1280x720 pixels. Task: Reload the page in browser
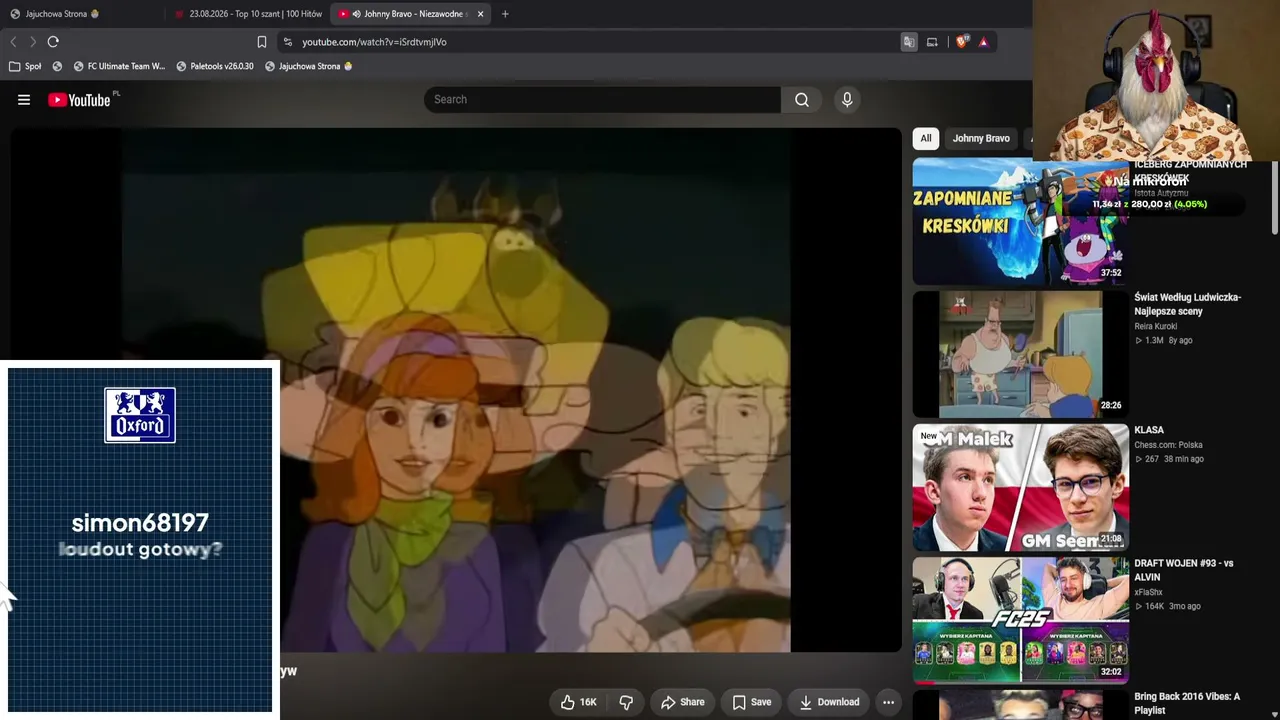53,42
